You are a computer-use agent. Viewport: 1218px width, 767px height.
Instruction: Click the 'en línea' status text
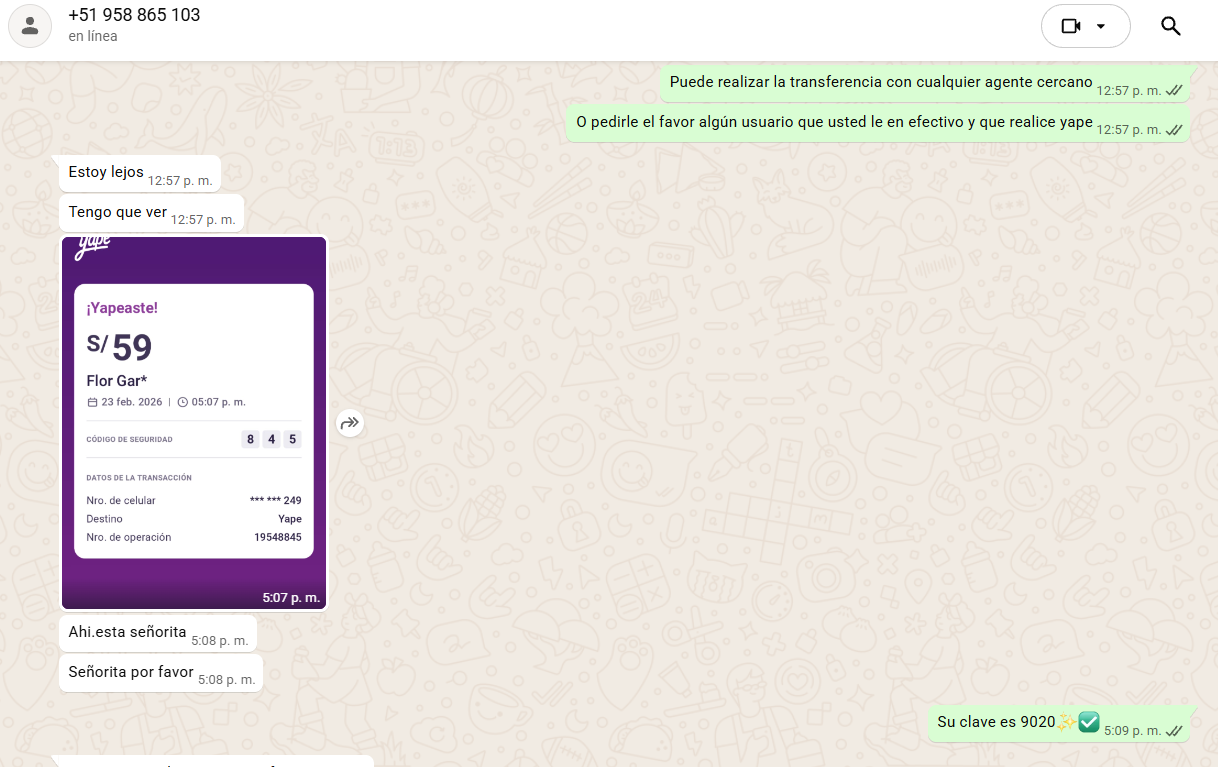[x=93, y=36]
